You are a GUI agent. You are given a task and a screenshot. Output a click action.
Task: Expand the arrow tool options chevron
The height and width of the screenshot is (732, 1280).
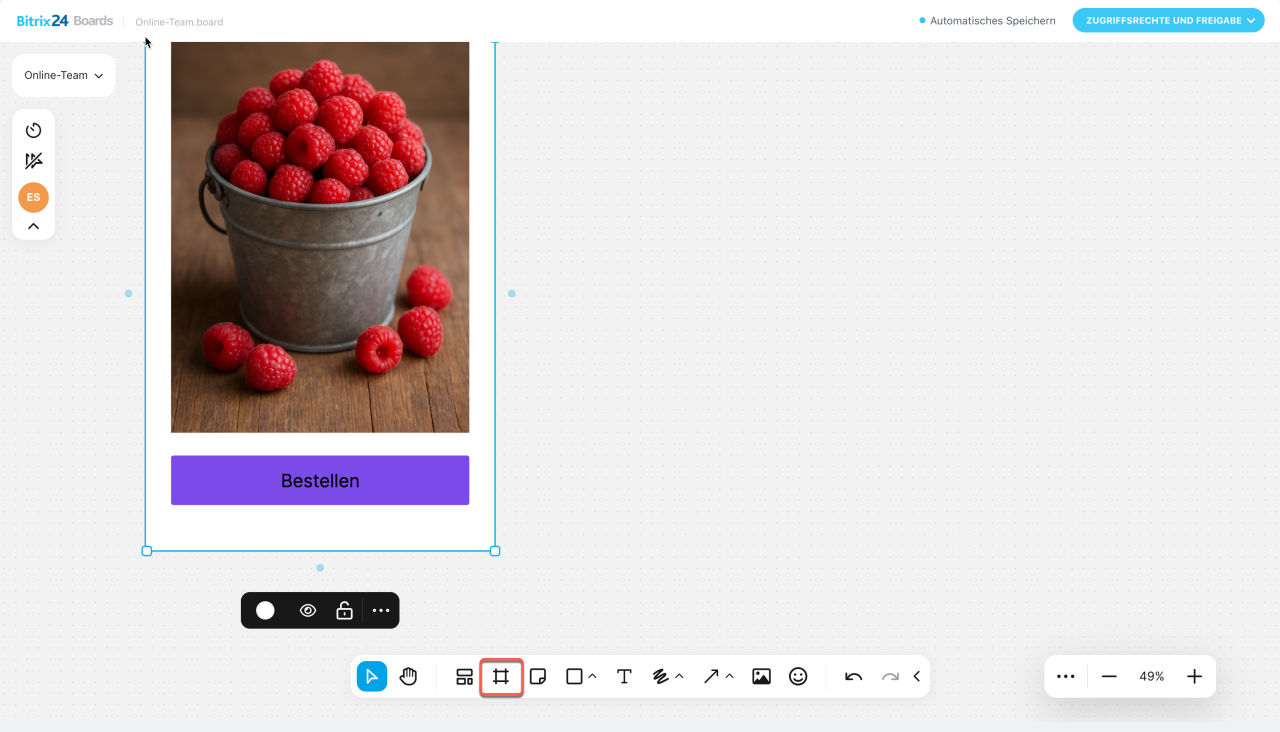click(730, 677)
